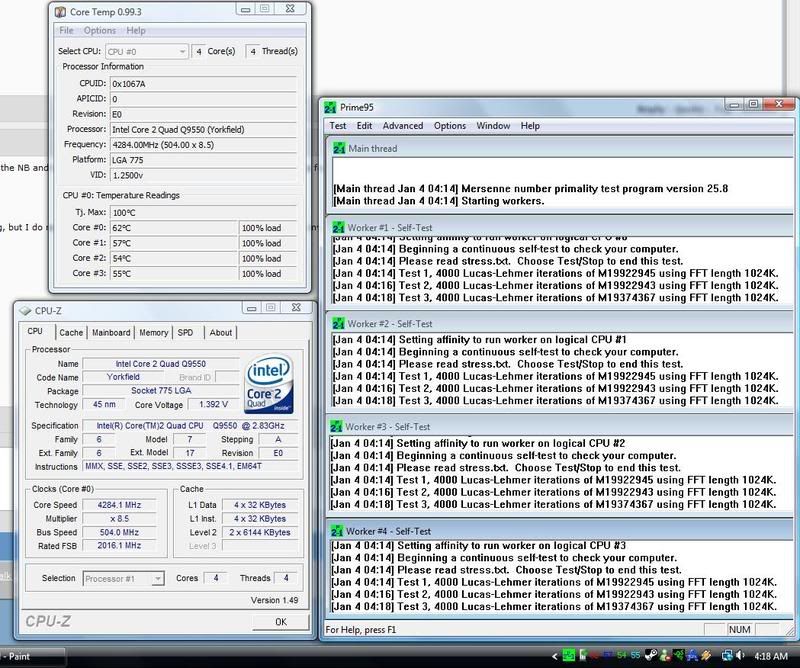Click the Prime95 title bar icon
The height and width of the screenshot is (668, 800).
(x=330, y=107)
